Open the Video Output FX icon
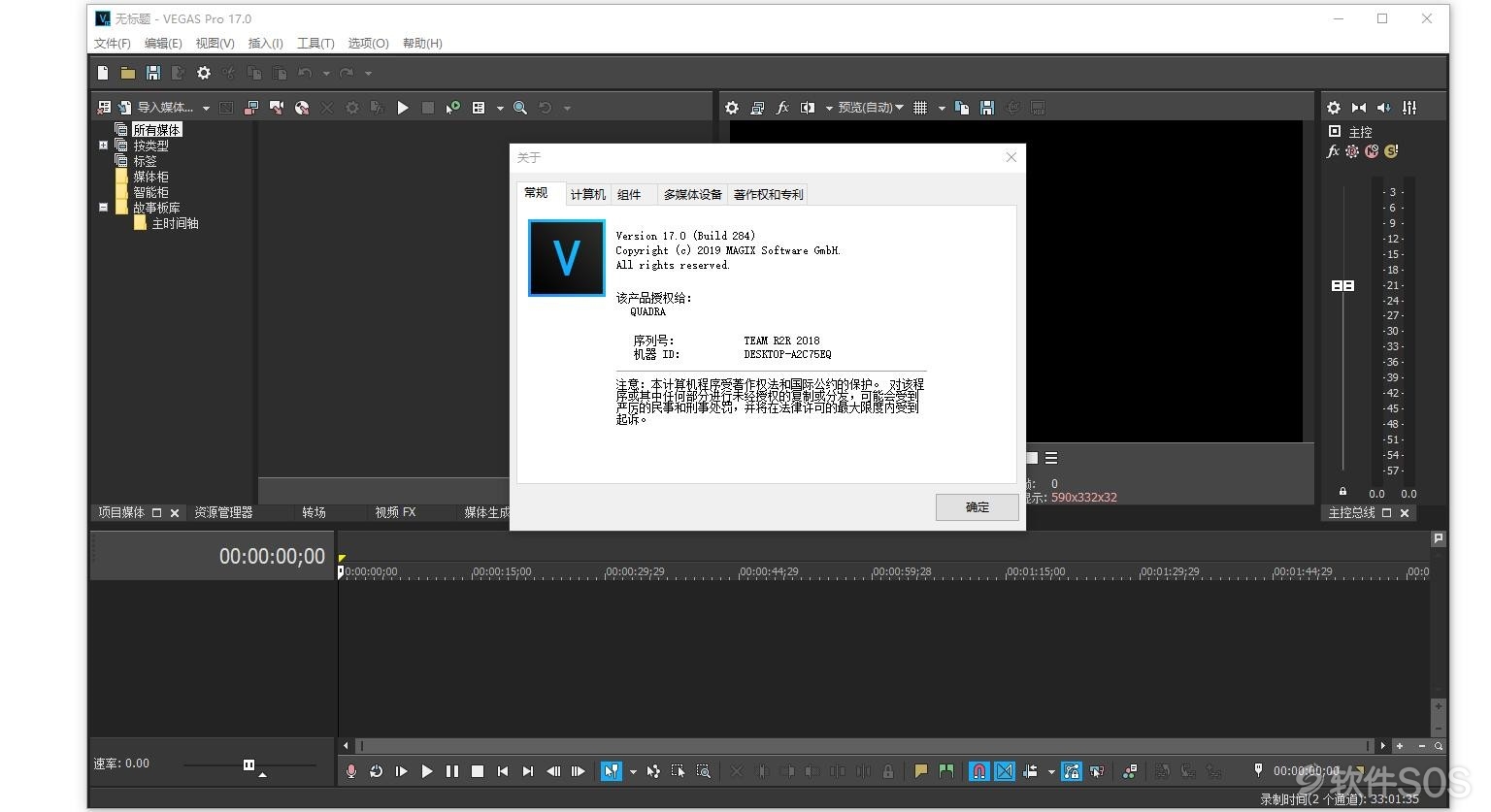The image size is (1491, 812). (x=782, y=108)
